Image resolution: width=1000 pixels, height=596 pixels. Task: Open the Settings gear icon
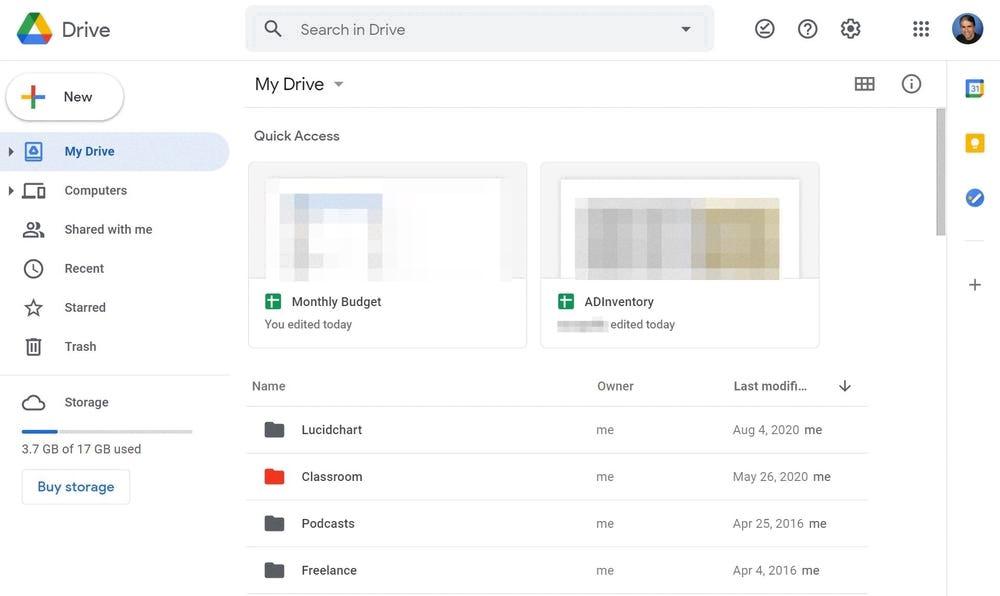(850, 29)
